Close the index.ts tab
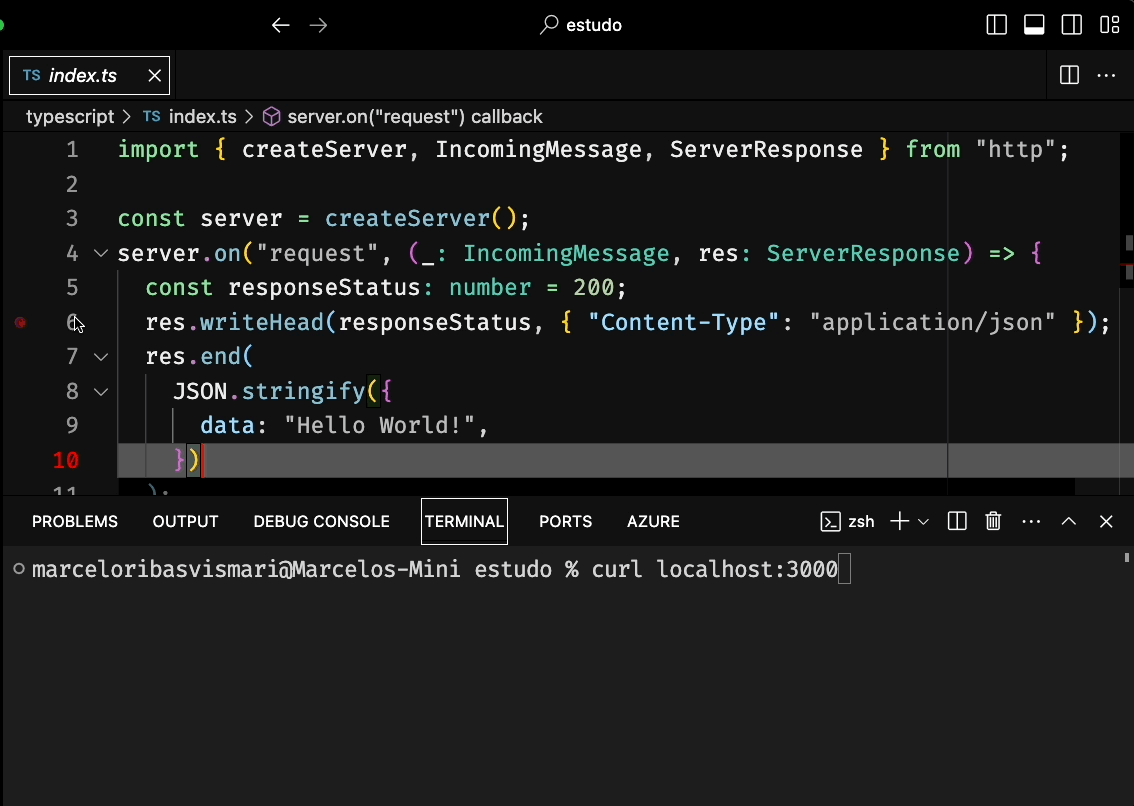The height and width of the screenshot is (806, 1134). tap(155, 75)
